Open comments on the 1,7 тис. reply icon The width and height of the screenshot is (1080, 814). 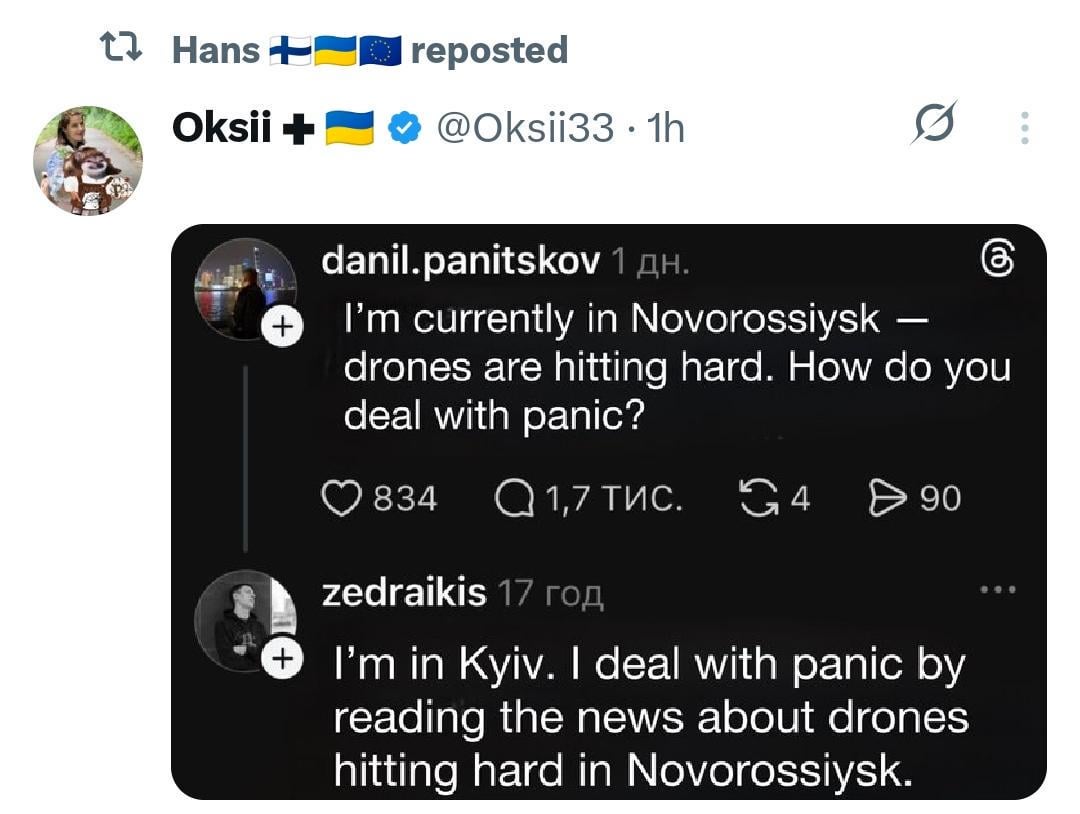pyautogui.click(x=517, y=497)
